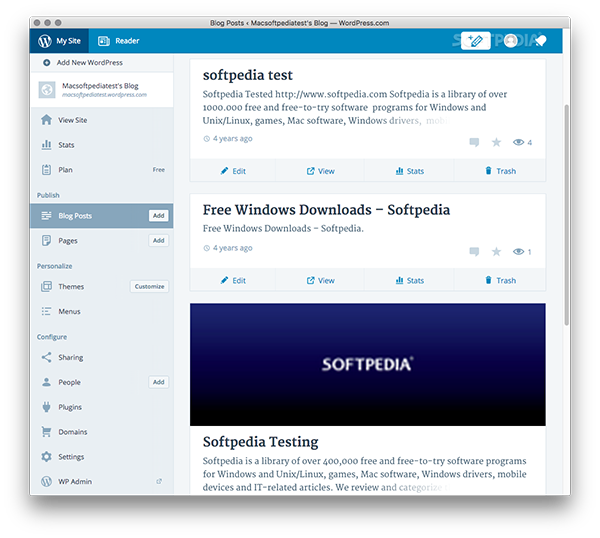Screen dimensions: 600x538
Task: Click the WP Admin WordPress icon
Action: 46,481
